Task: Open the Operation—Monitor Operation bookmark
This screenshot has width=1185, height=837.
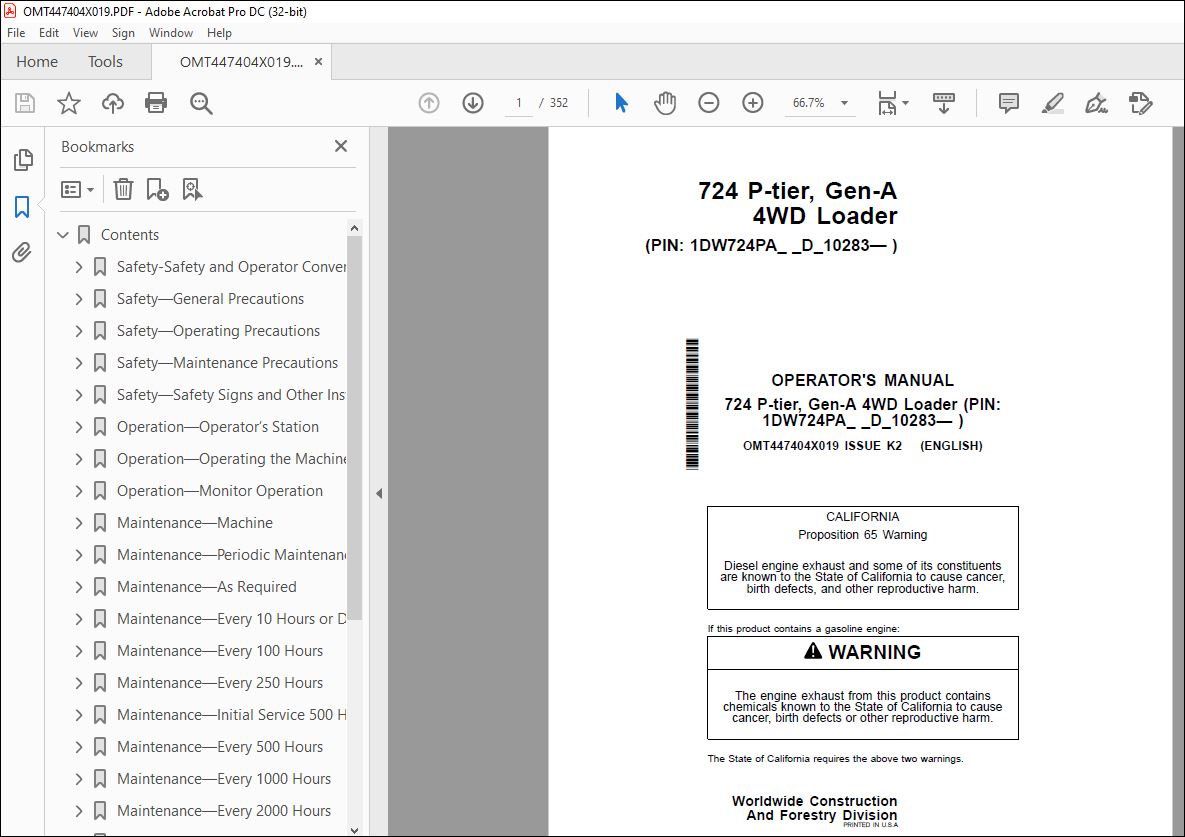Action: point(220,491)
